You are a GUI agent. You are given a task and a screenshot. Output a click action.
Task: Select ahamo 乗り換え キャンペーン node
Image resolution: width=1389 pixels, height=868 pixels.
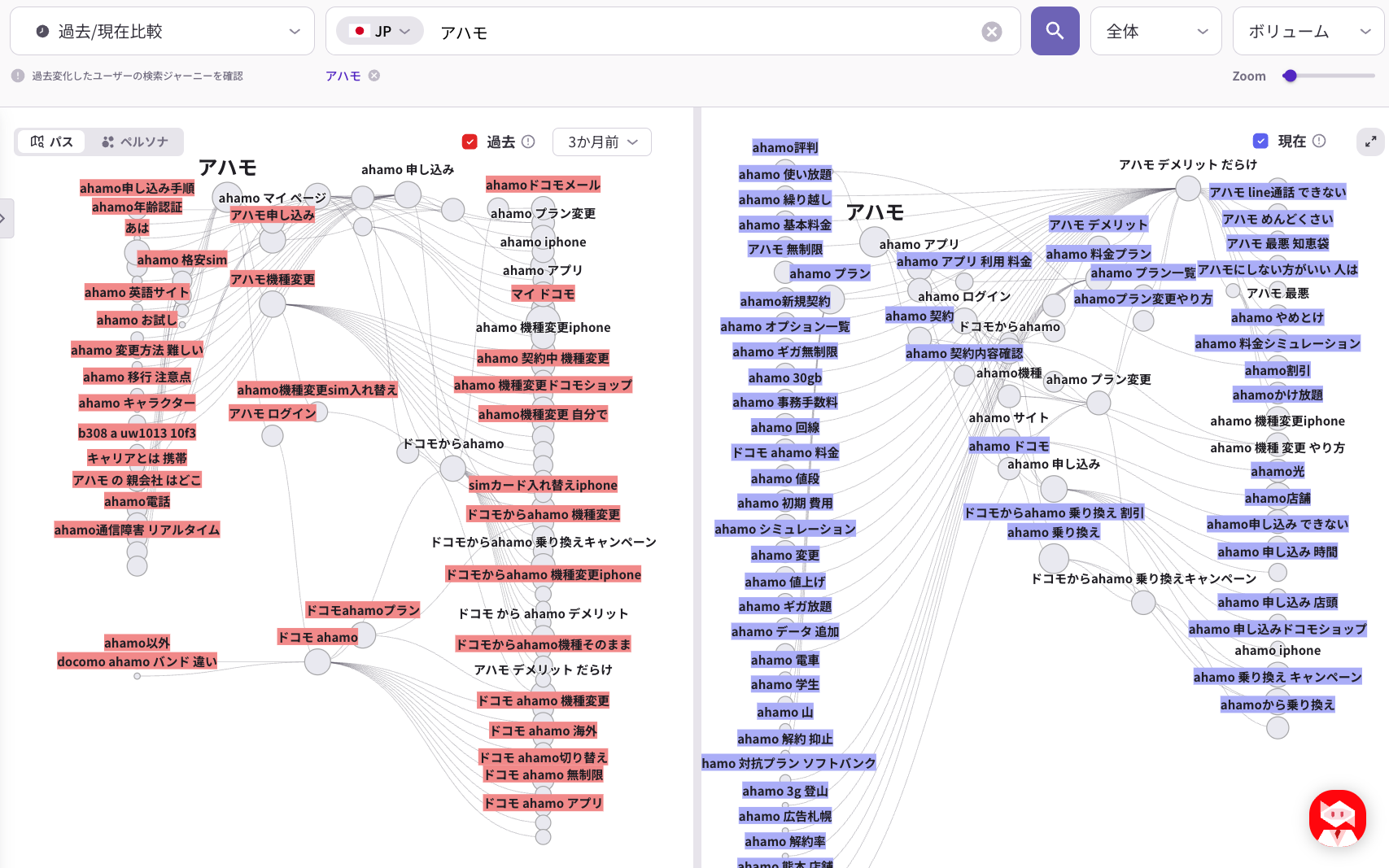pyautogui.click(x=1277, y=677)
